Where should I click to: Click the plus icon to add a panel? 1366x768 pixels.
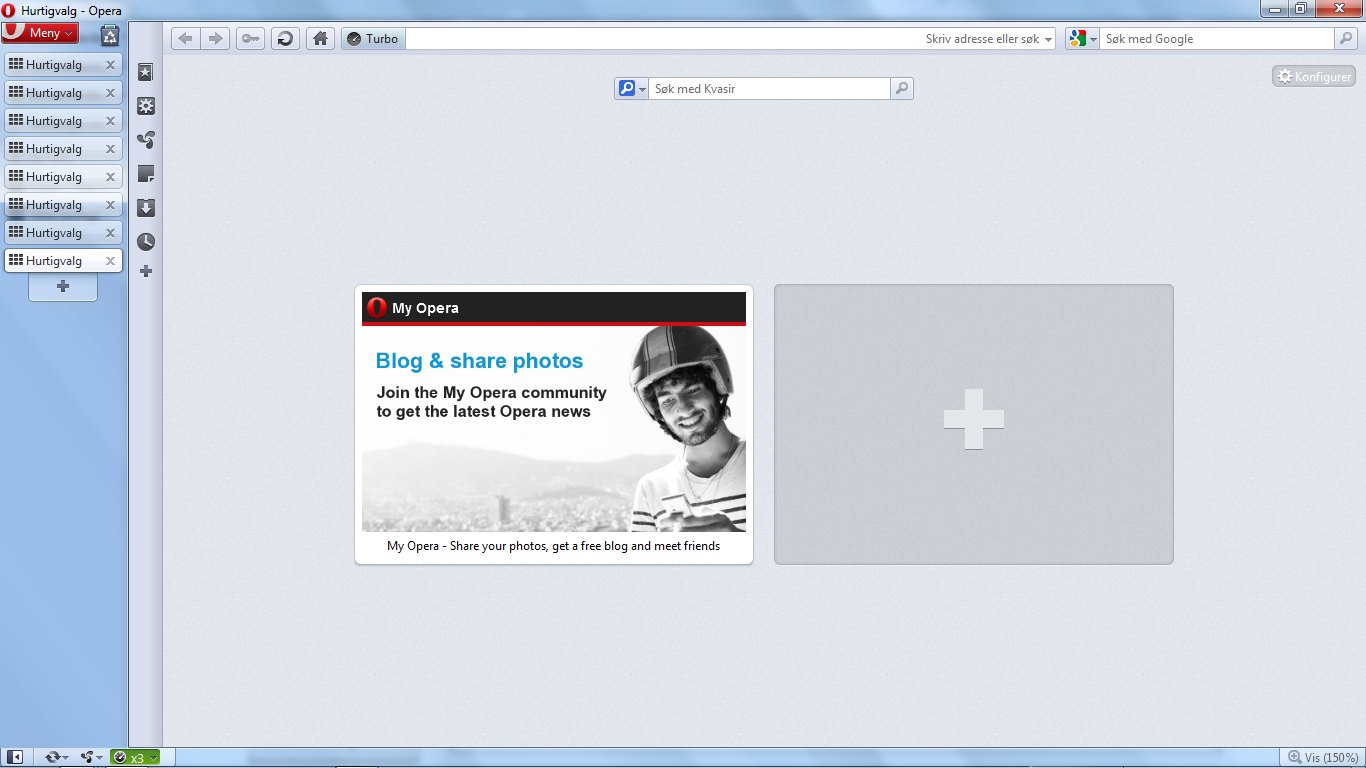[x=146, y=271]
